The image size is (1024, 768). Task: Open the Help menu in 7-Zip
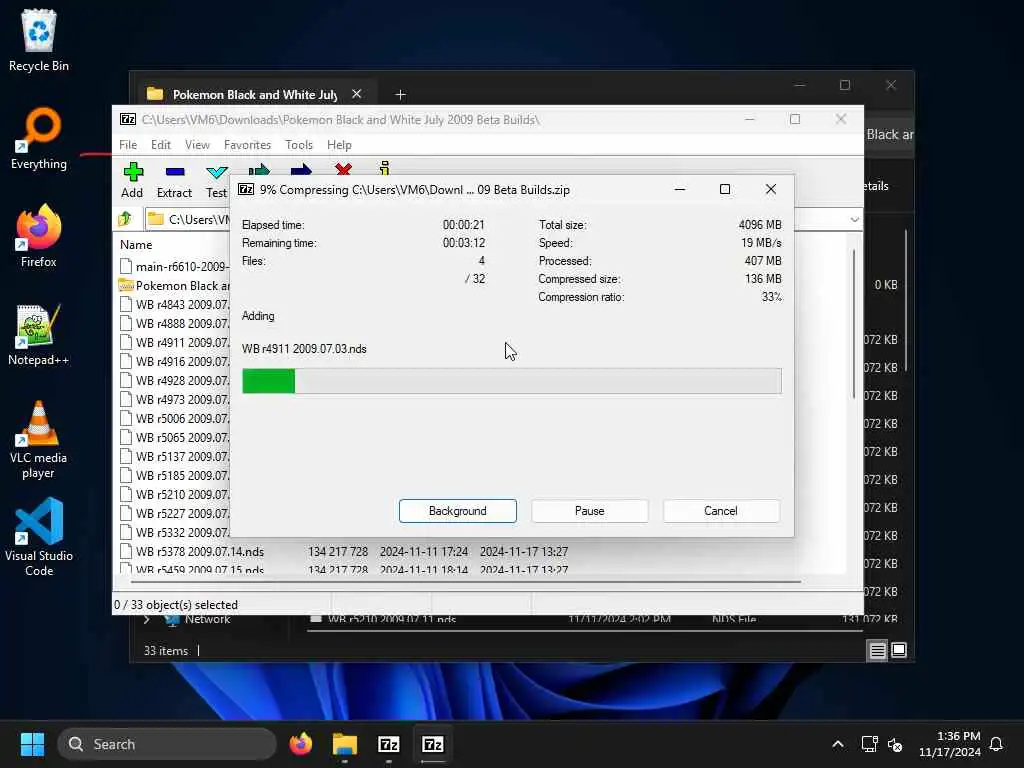(340, 145)
